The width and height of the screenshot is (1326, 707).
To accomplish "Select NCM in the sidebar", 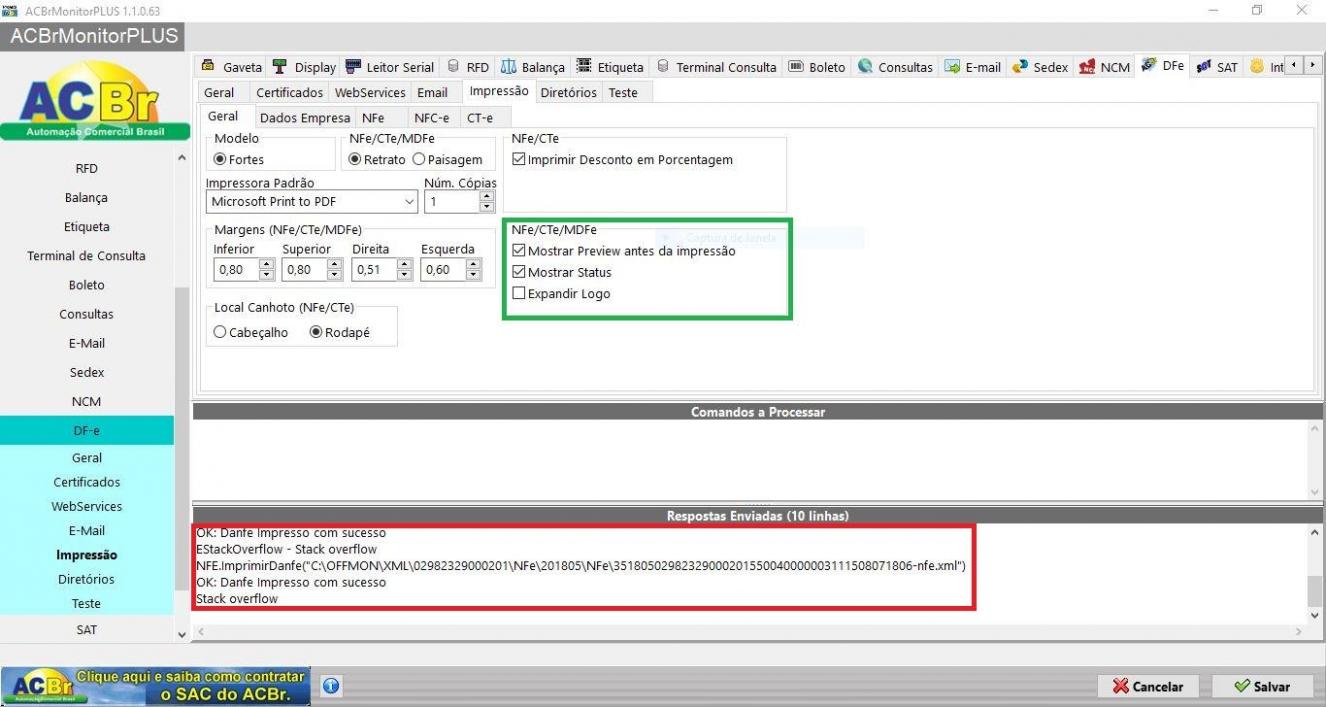I will click(87, 401).
